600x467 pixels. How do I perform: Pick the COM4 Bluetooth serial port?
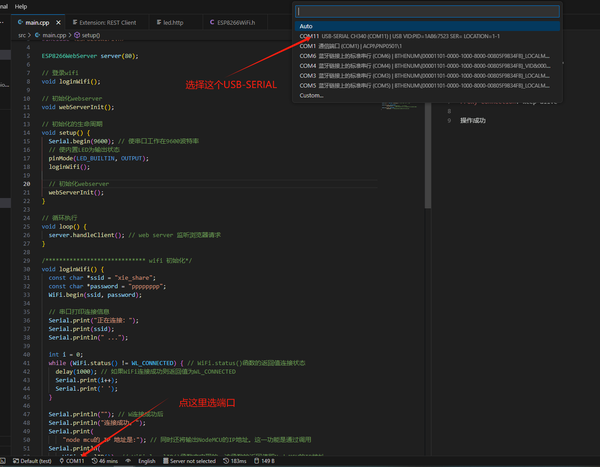[x=427, y=66]
